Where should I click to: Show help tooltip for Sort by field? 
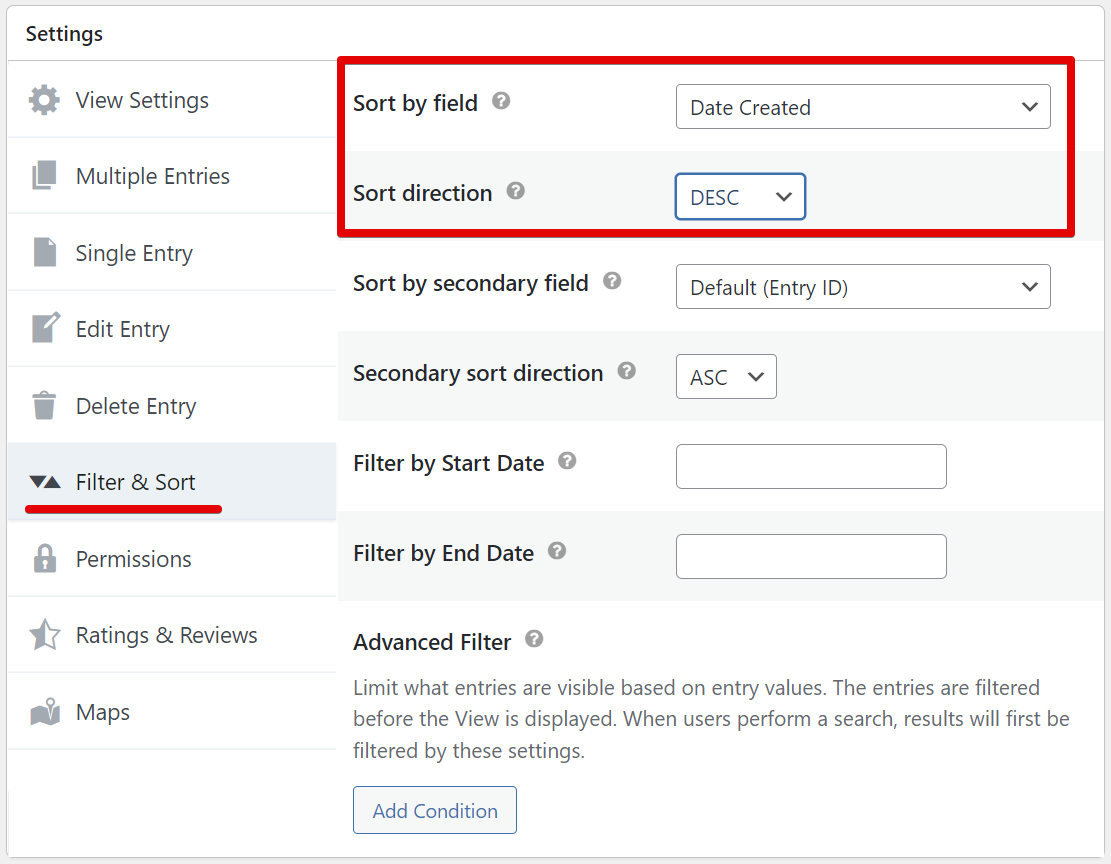point(502,101)
